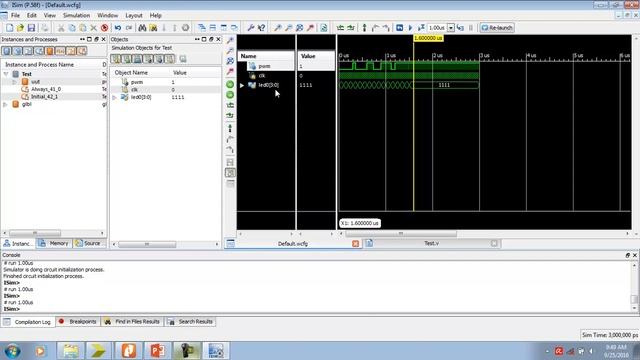Open the Simulation menu
Screen dimensions: 640x360
pyautogui.click(x=76, y=16)
